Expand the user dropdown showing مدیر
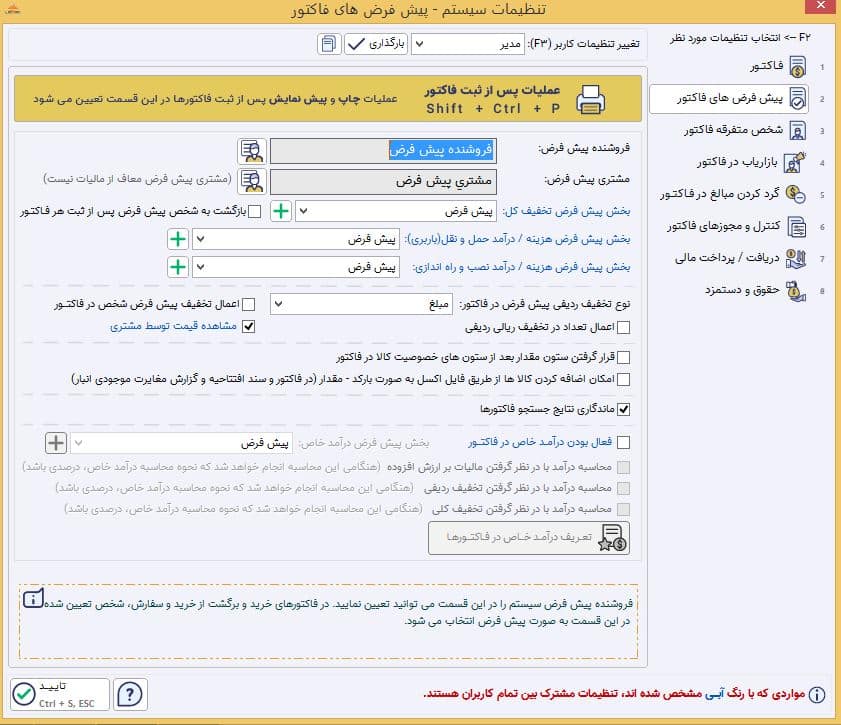This screenshot has width=841, height=725. (468, 44)
